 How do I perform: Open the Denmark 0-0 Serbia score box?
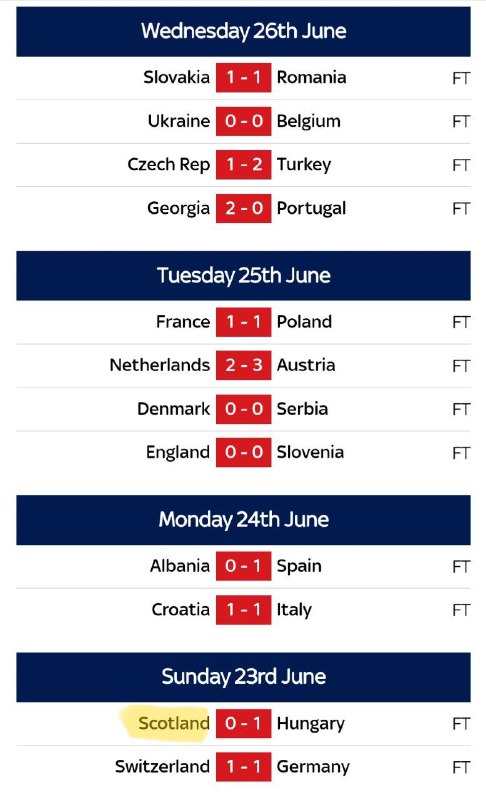pyautogui.click(x=243, y=409)
